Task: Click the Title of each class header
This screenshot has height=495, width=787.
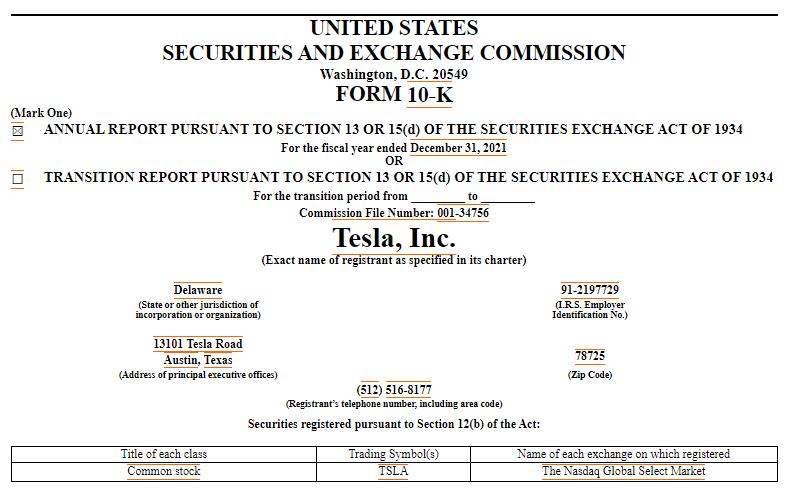Action: (164, 454)
